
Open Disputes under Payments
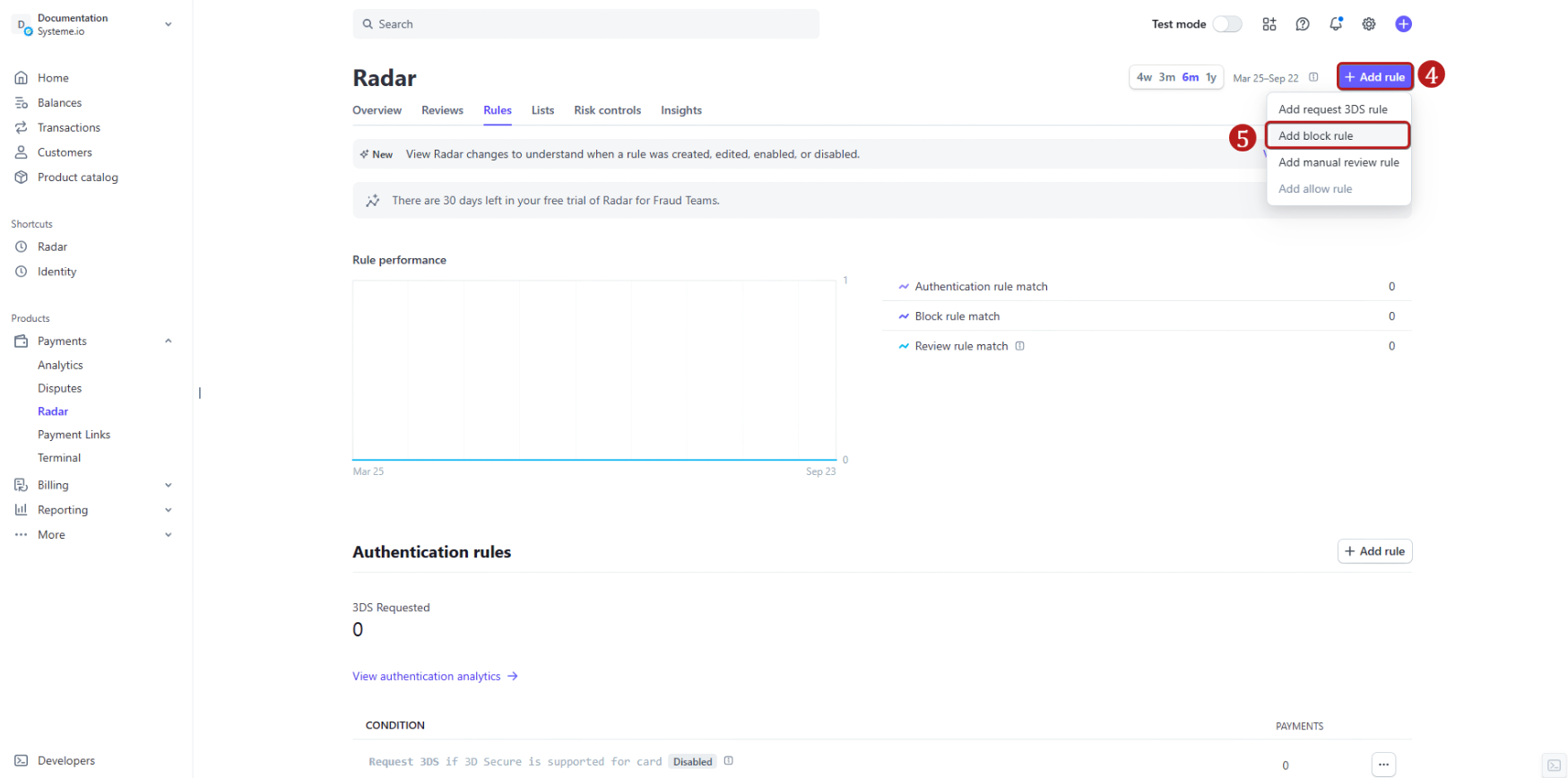[x=59, y=389]
